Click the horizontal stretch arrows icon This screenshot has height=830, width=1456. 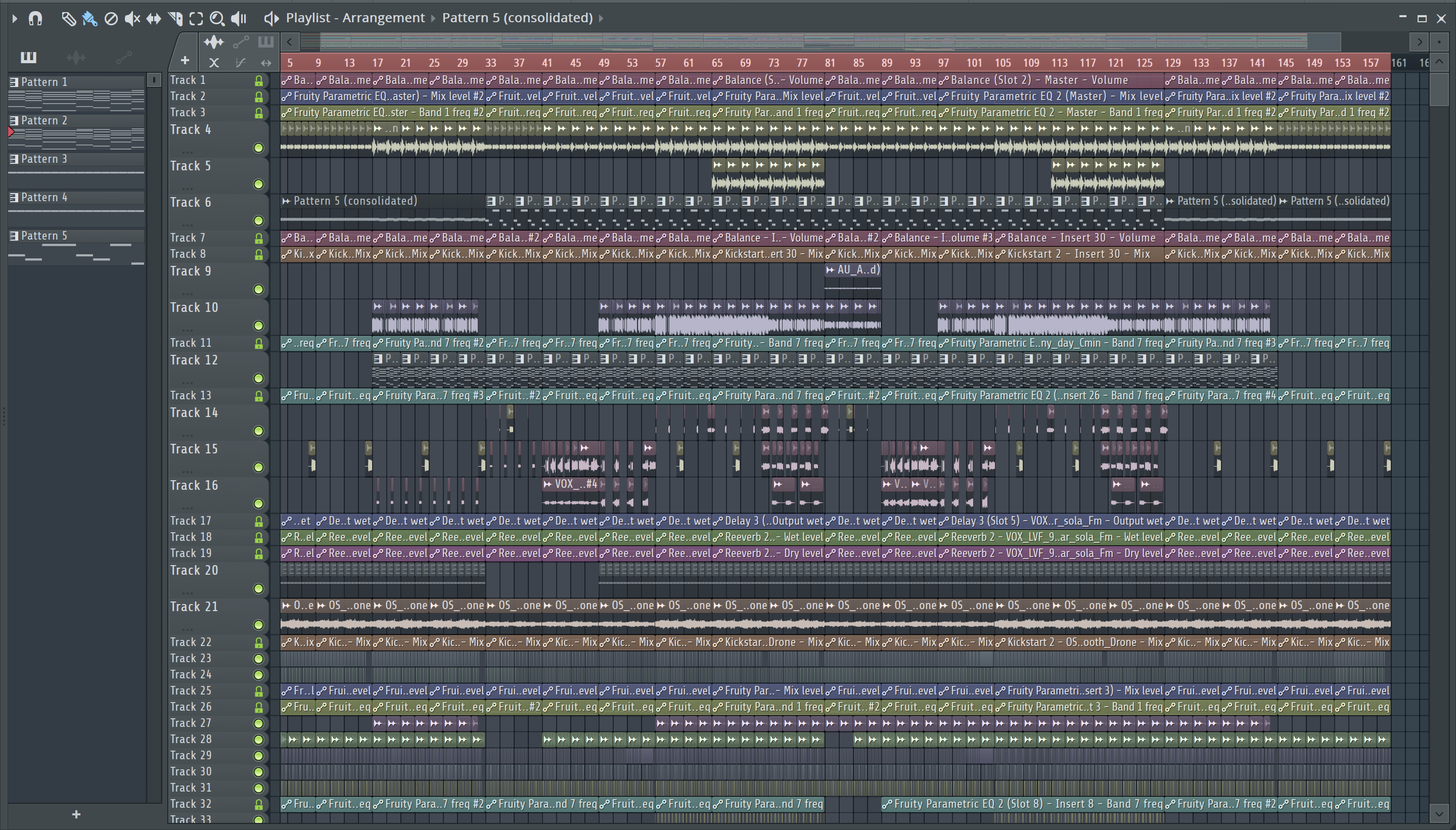pyautogui.click(x=265, y=63)
